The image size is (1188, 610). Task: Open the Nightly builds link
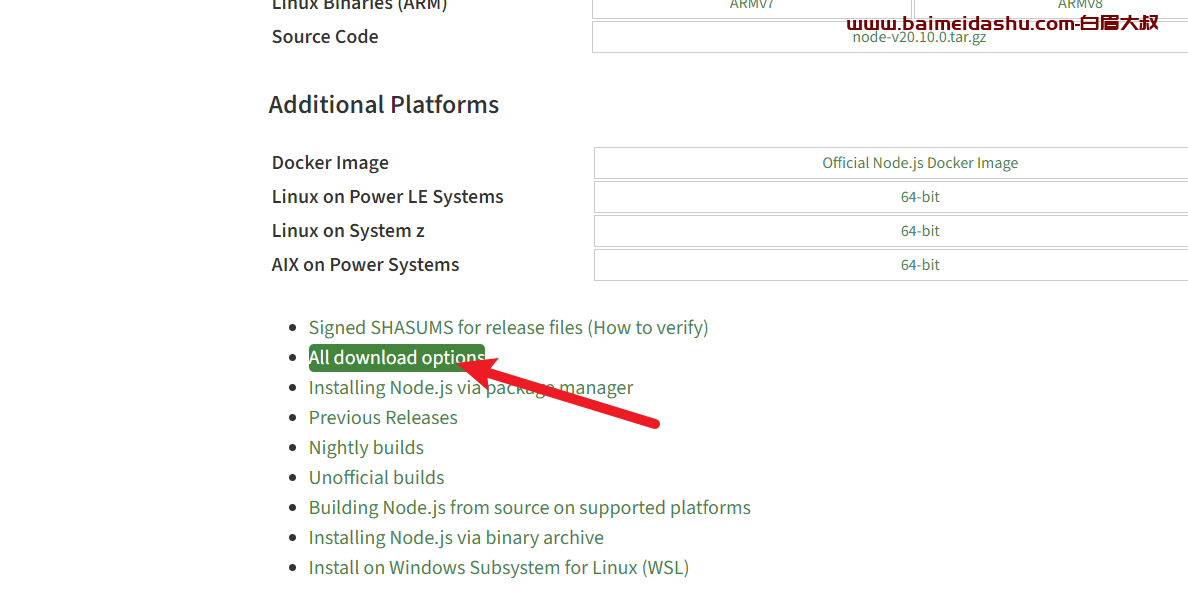(366, 448)
